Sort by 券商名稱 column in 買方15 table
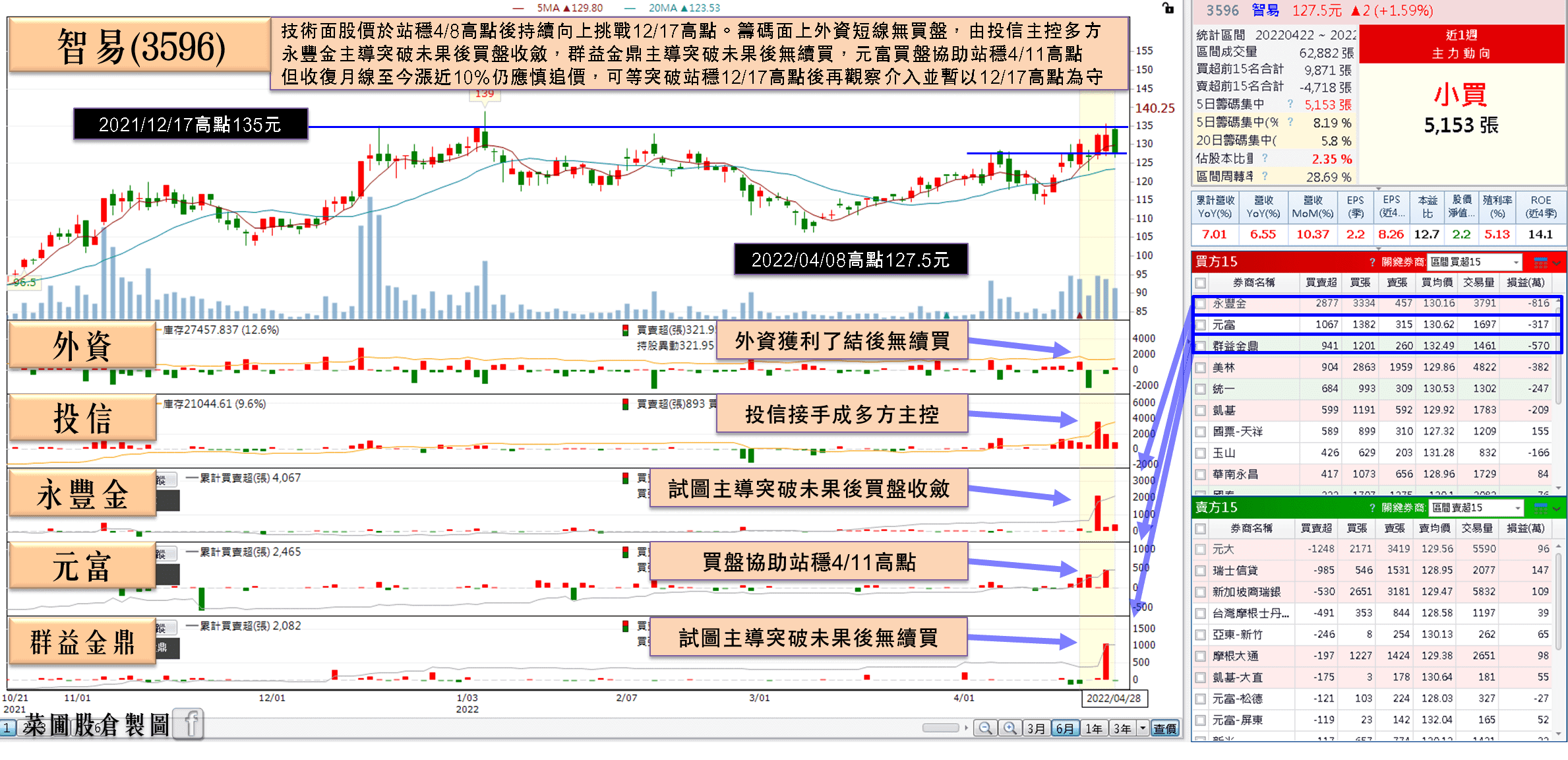 pyautogui.click(x=1253, y=283)
